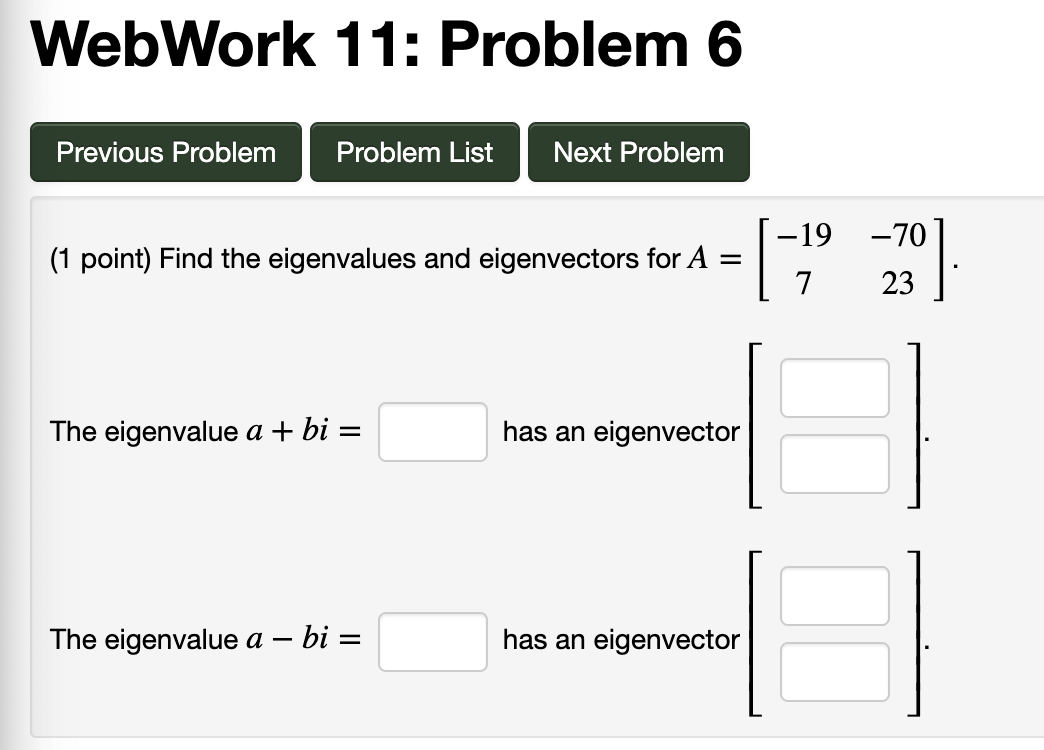Click inside the lower eigenvector component box
Viewport: 1044px width, 750px height.
[834, 463]
